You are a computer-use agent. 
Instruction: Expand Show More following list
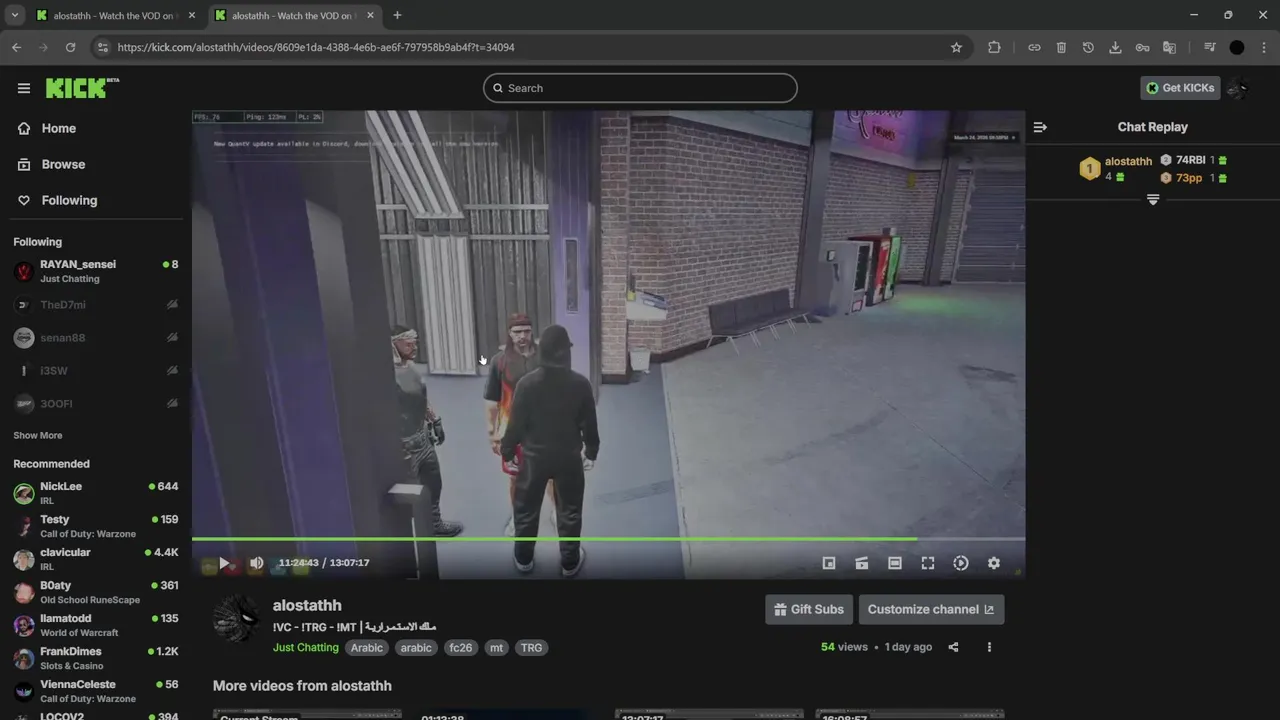pyautogui.click(x=38, y=435)
